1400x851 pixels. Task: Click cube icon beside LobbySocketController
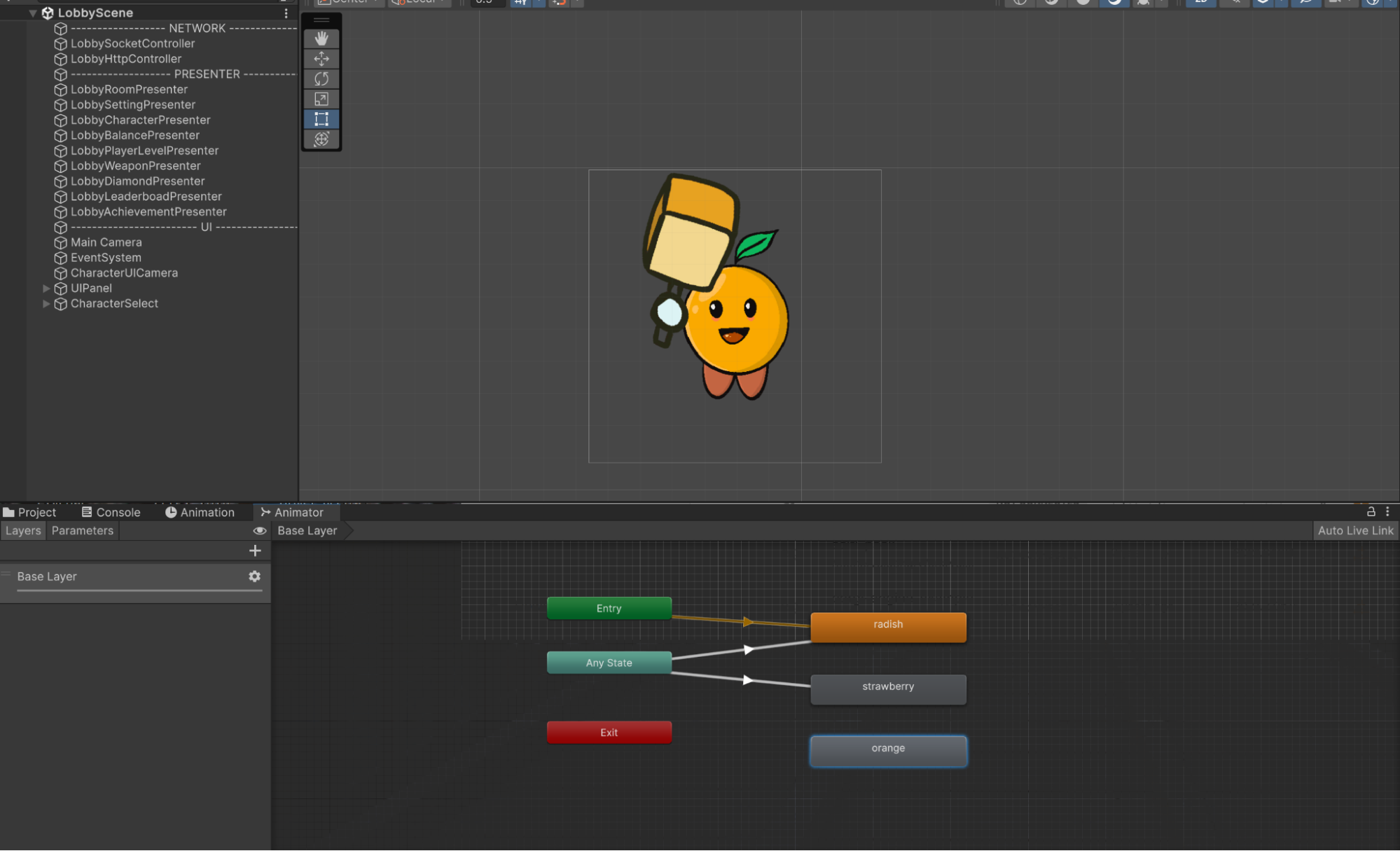61,44
